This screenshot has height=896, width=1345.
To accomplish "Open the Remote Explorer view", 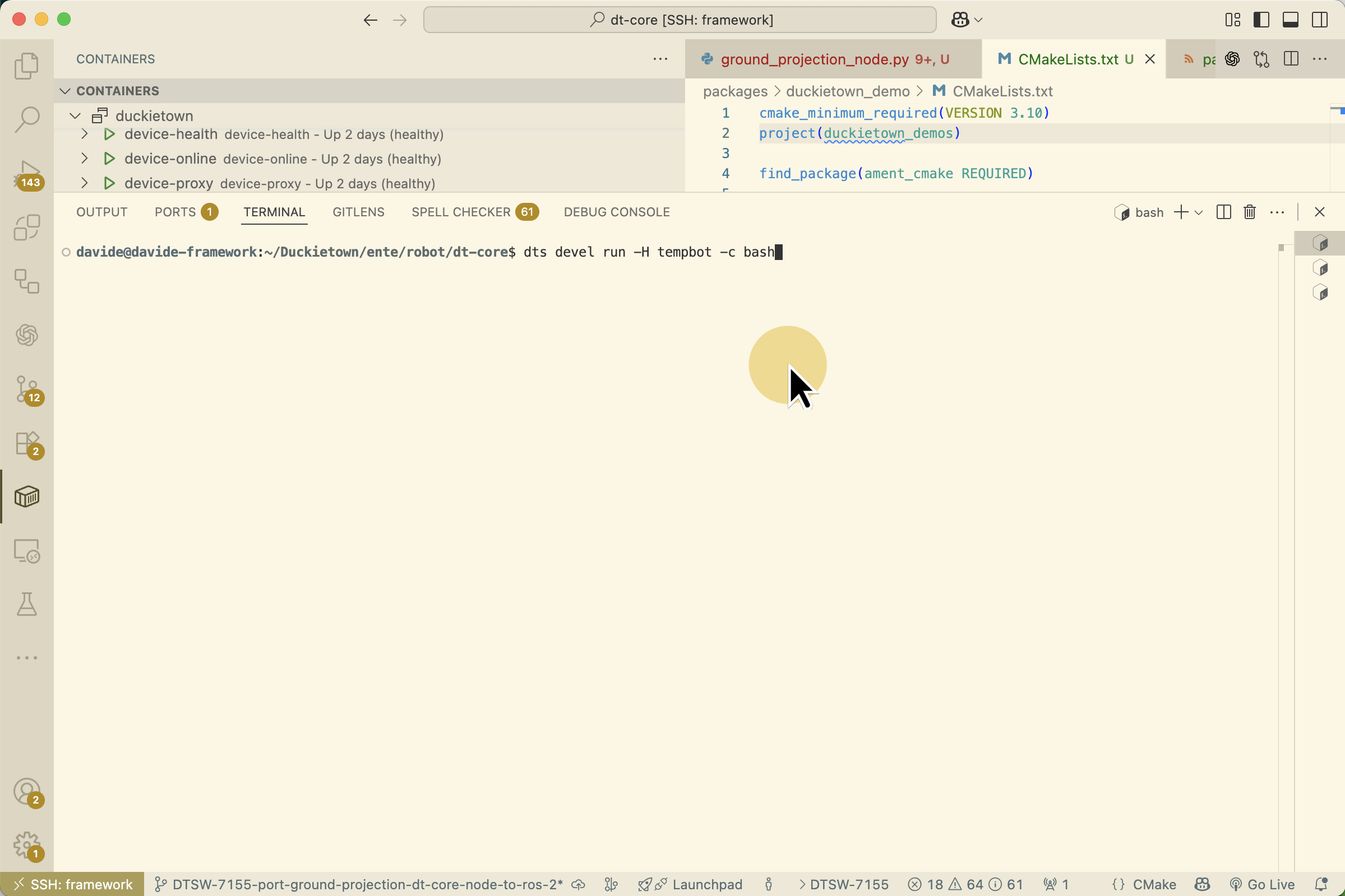I will [x=27, y=551].
